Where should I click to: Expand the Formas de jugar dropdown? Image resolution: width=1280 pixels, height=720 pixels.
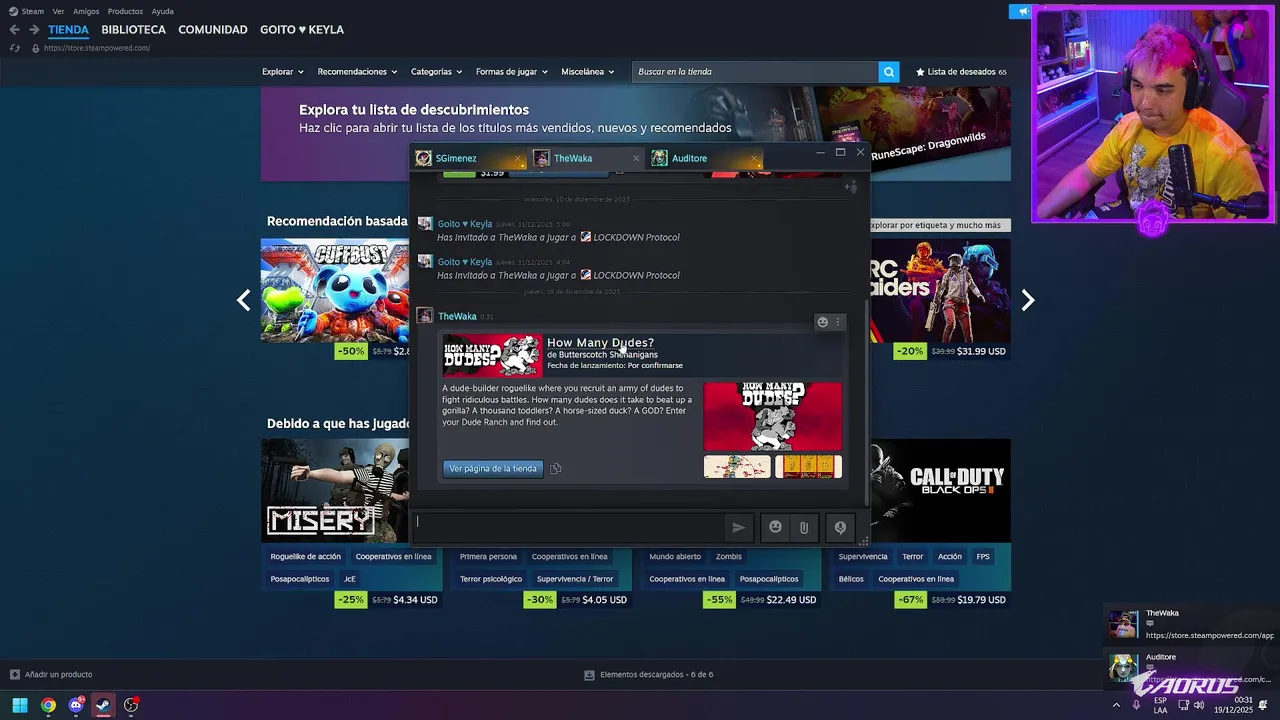point(511,72)
